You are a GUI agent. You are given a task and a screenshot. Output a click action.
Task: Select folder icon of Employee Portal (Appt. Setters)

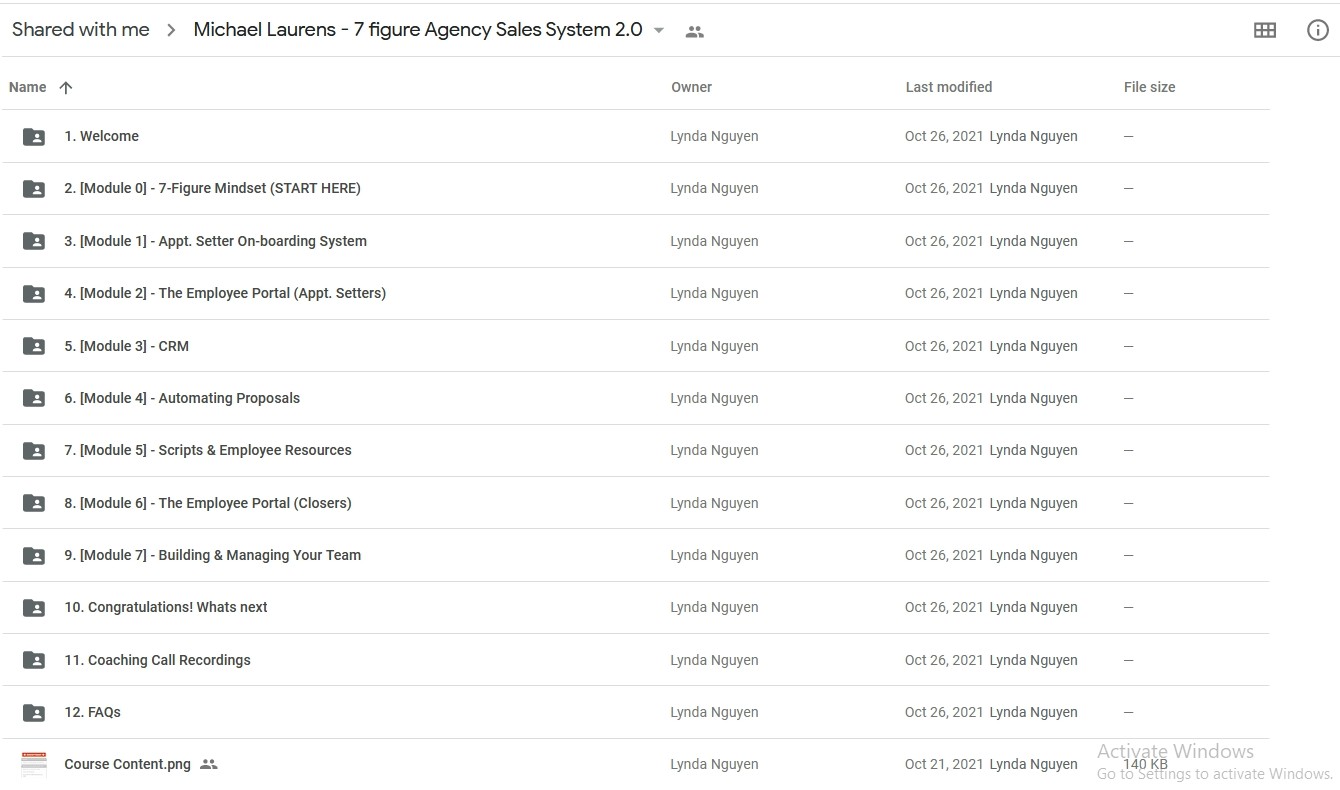point(34,293)
